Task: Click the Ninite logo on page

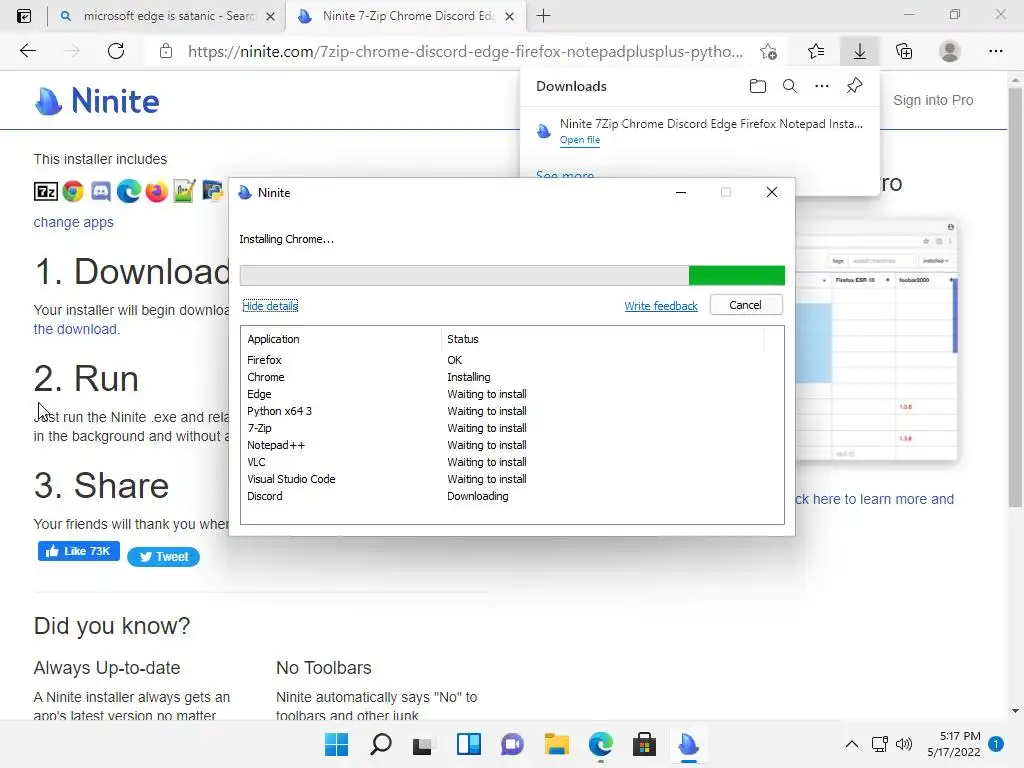Action: (x=97, y=101)
